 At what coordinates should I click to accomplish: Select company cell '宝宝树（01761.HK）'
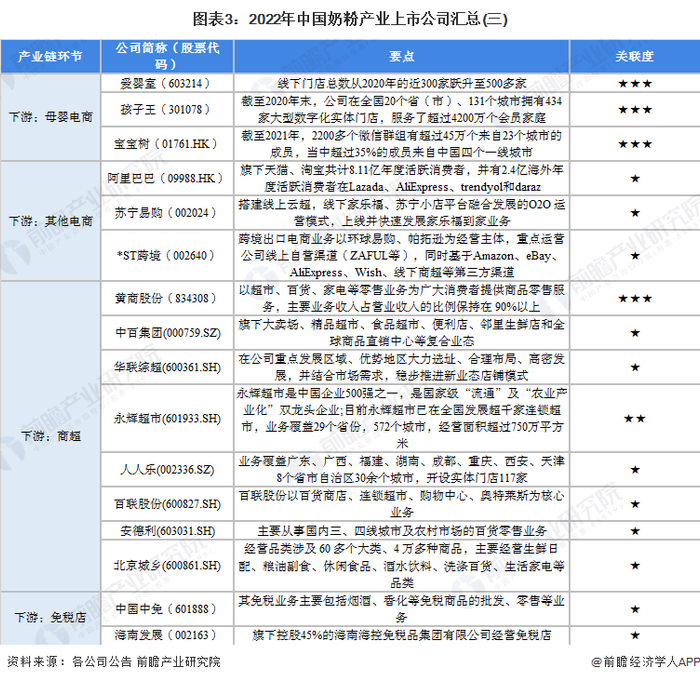point(167,144)
